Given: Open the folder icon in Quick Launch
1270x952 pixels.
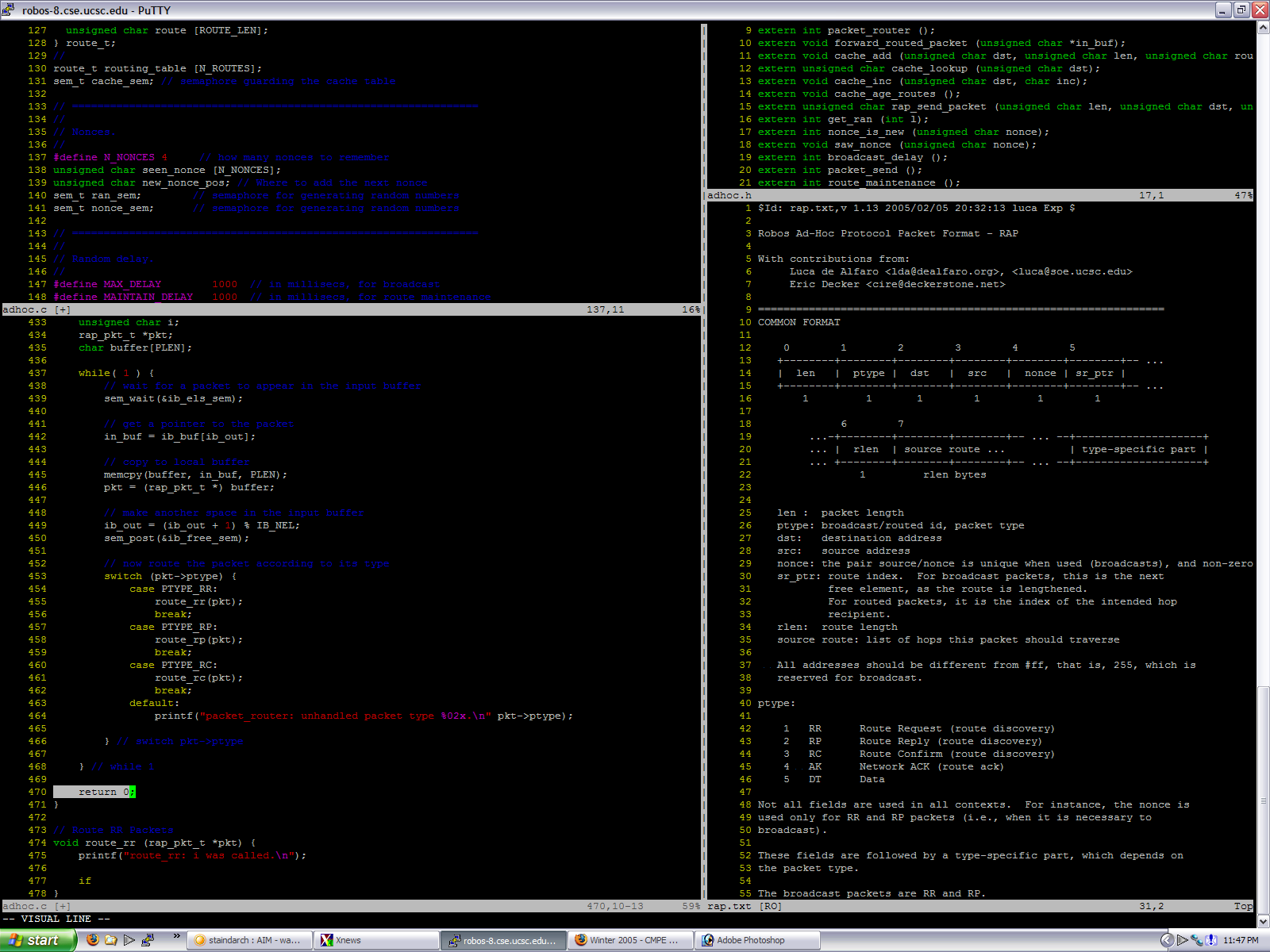Looking at the screenshot, I should (111, 940).
